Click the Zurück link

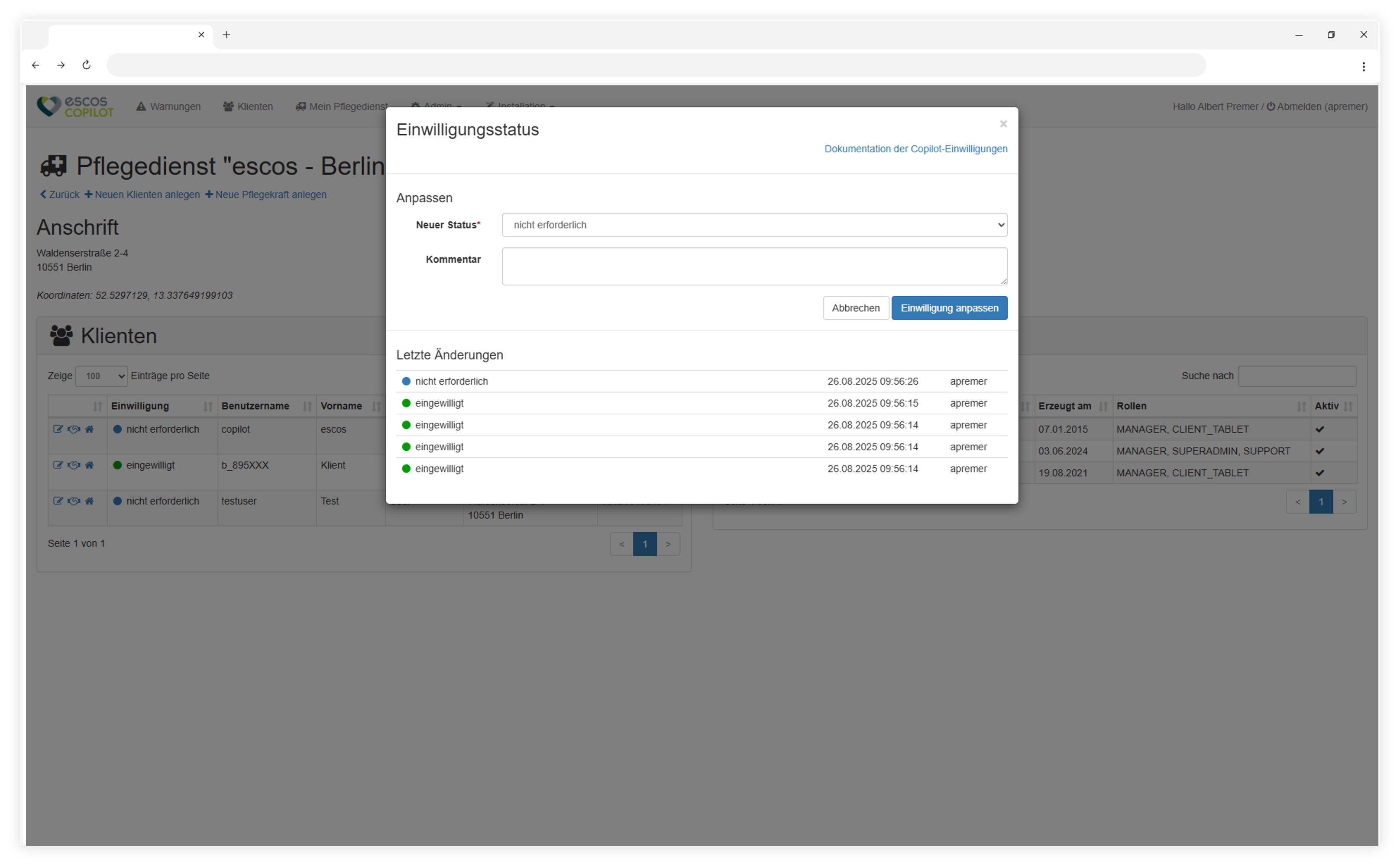[60, 195]
